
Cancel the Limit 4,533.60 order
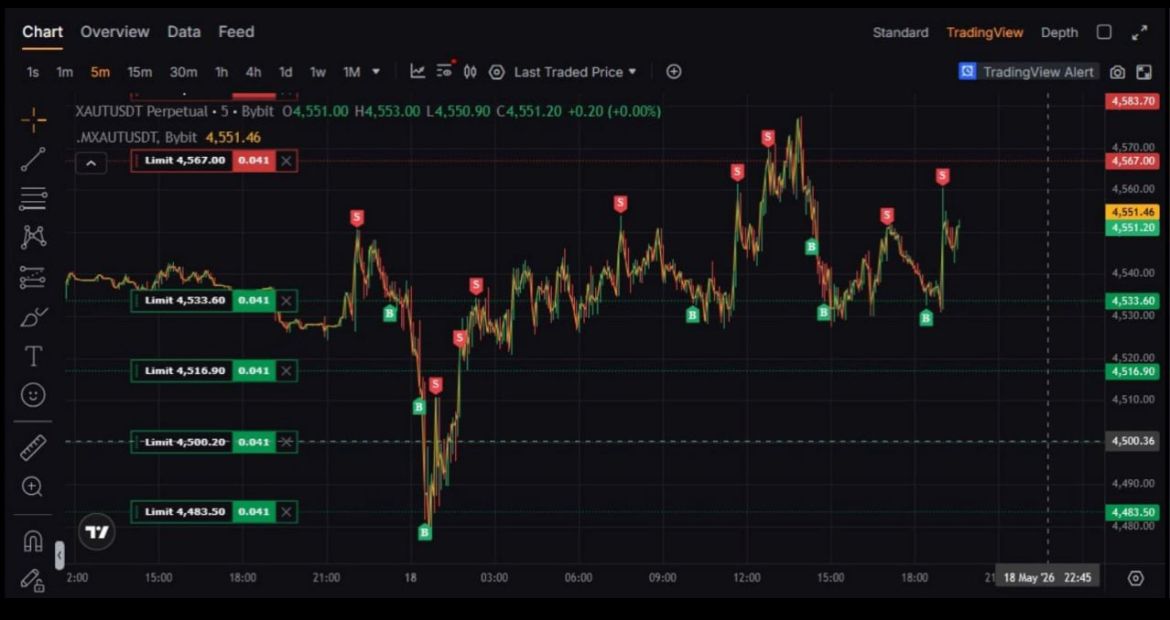pos(287,301)
